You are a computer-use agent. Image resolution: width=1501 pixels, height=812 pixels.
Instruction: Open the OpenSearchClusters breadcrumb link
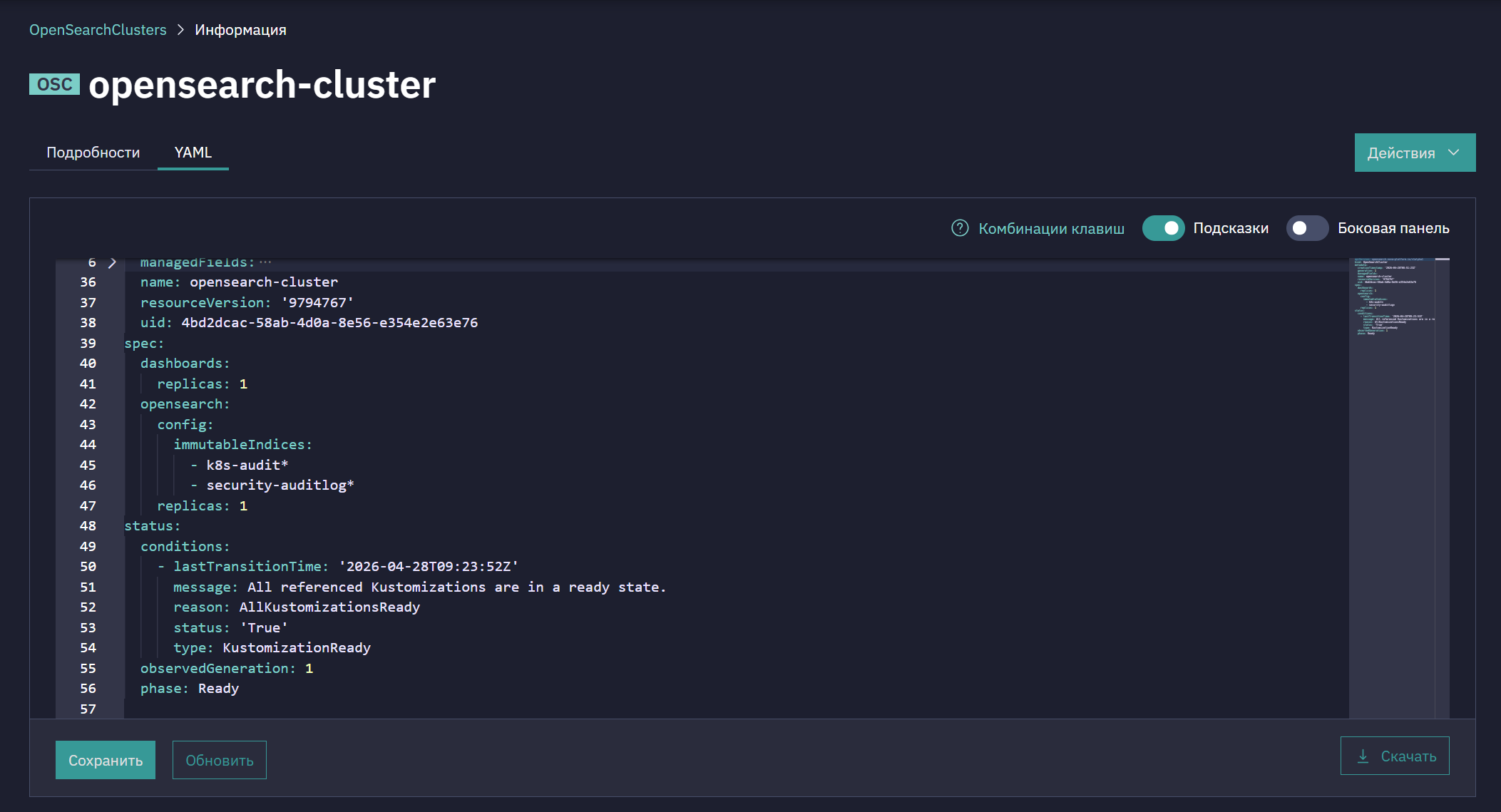click(x=98, y=30)
